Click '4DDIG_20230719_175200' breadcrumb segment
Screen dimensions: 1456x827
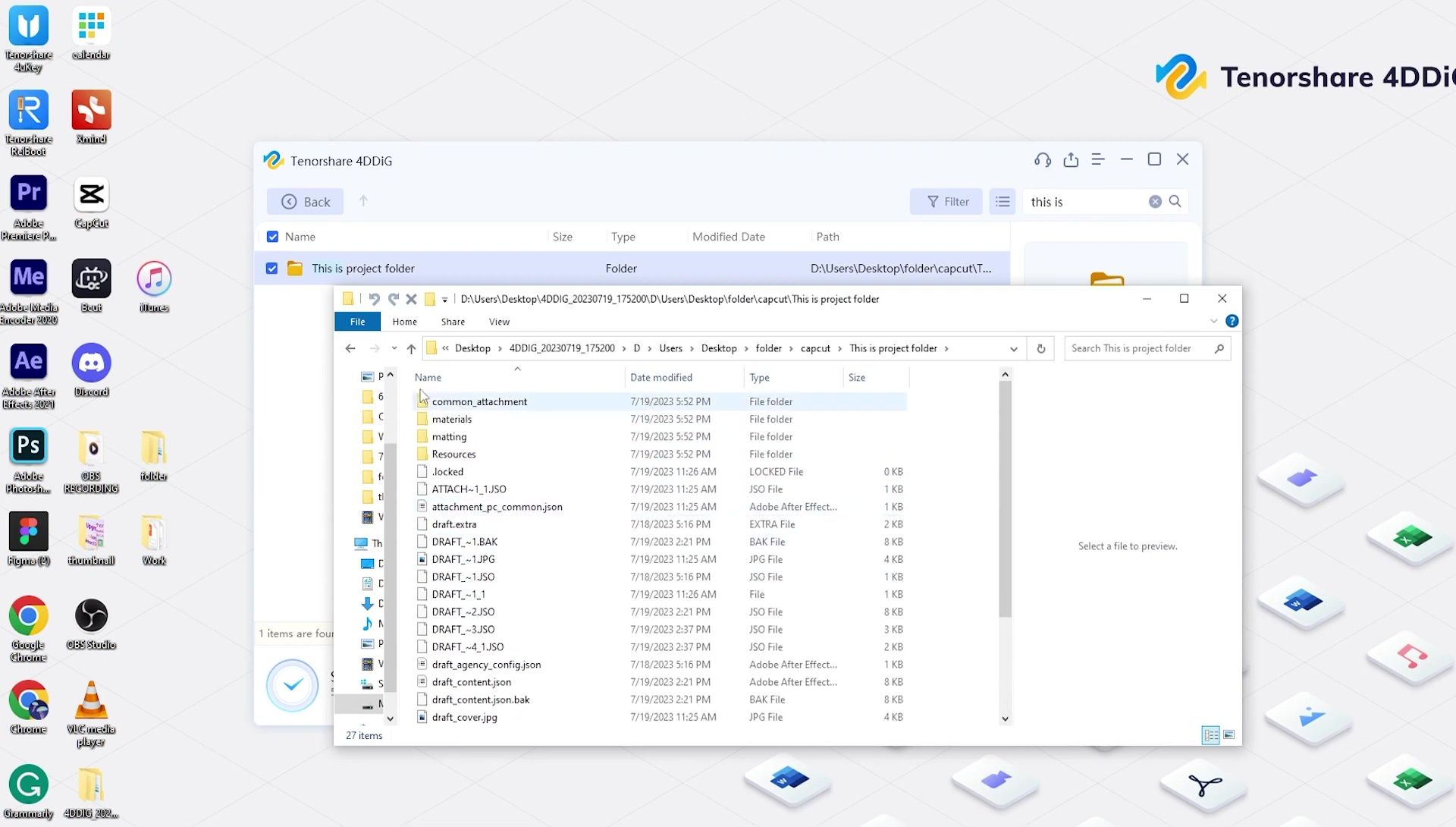(562, 348)
